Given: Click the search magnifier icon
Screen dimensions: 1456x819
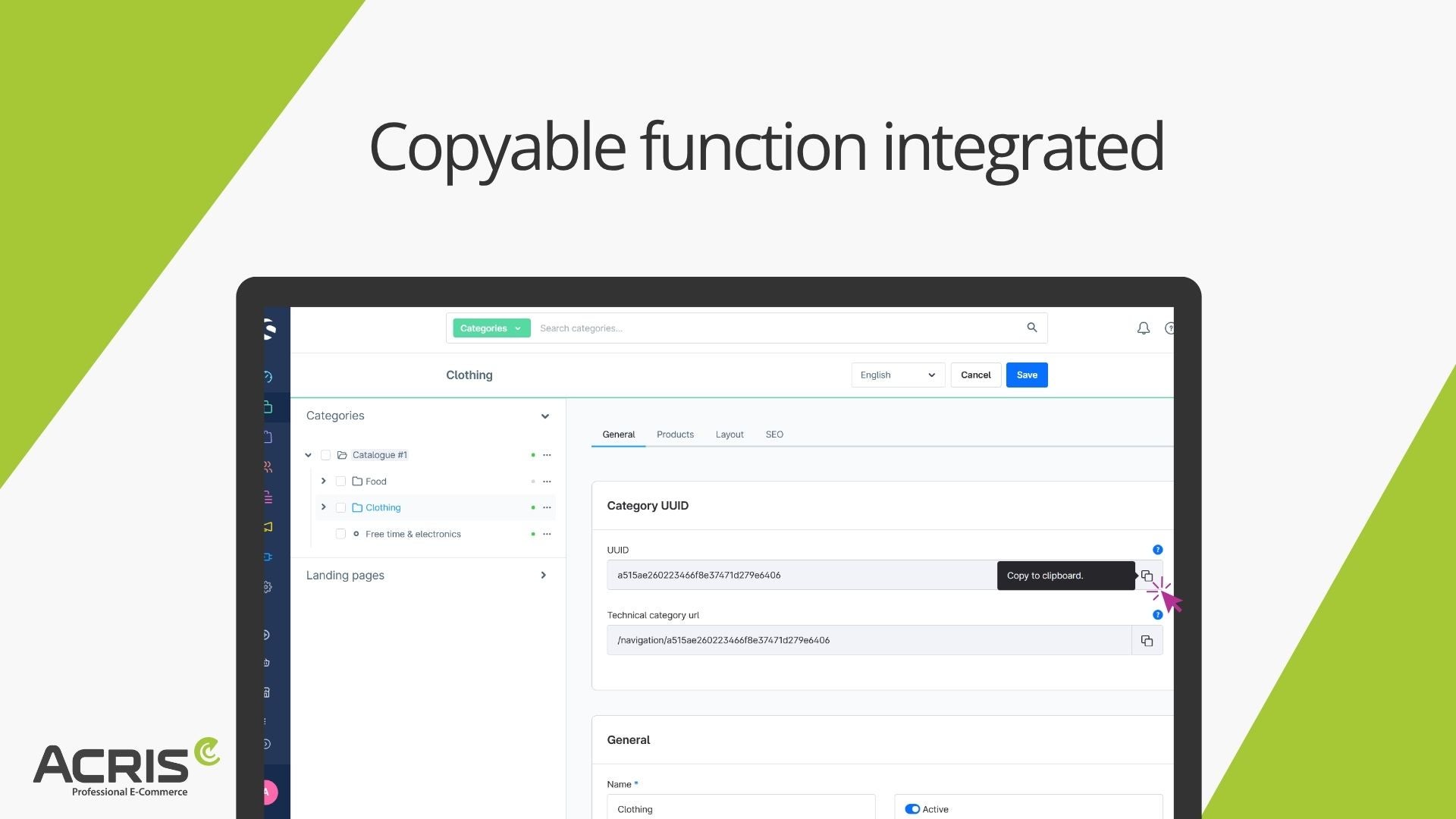Looking at the screenshot, I should point(1031,328).
